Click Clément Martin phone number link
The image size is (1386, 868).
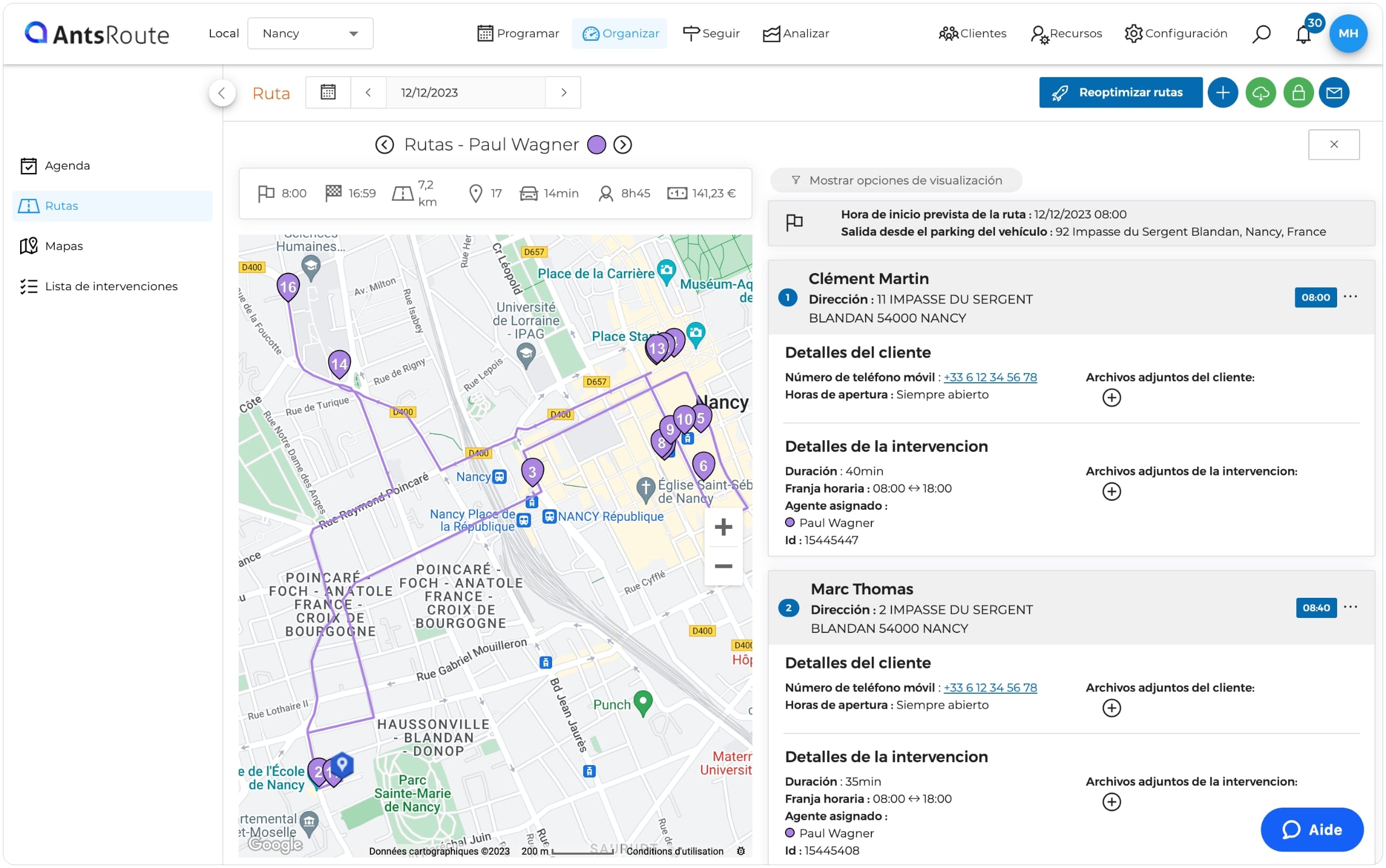[x=990, y=377]
